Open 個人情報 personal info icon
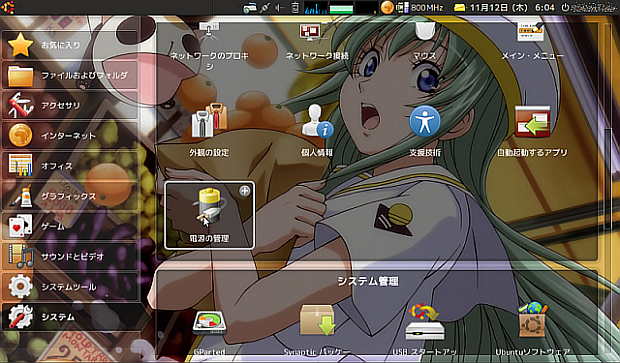Viewport: 620px width, 363px height. [x=317, y=129]
